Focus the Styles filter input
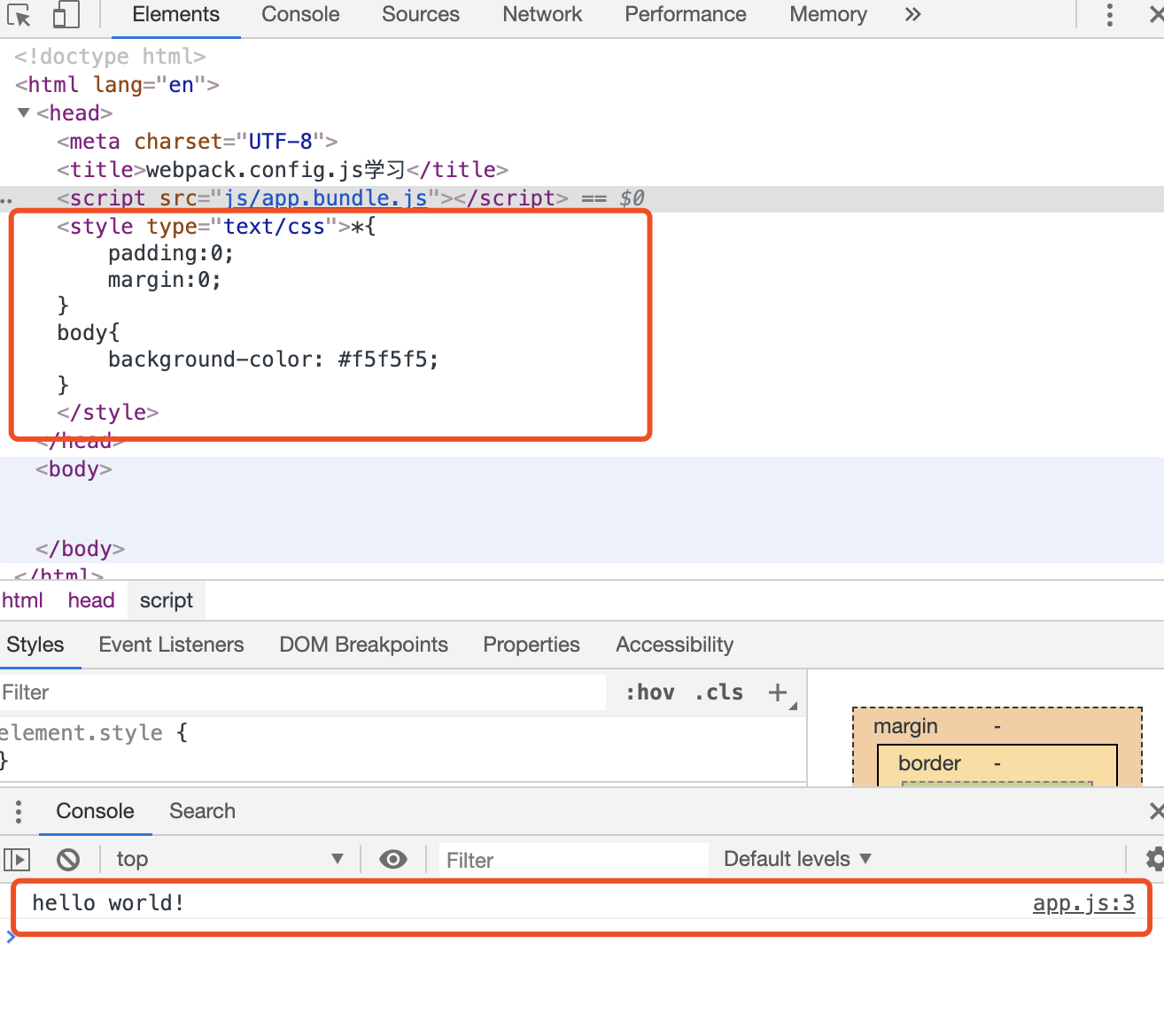The width and height of the screenshot is (1164, 1036). (302, 692)
